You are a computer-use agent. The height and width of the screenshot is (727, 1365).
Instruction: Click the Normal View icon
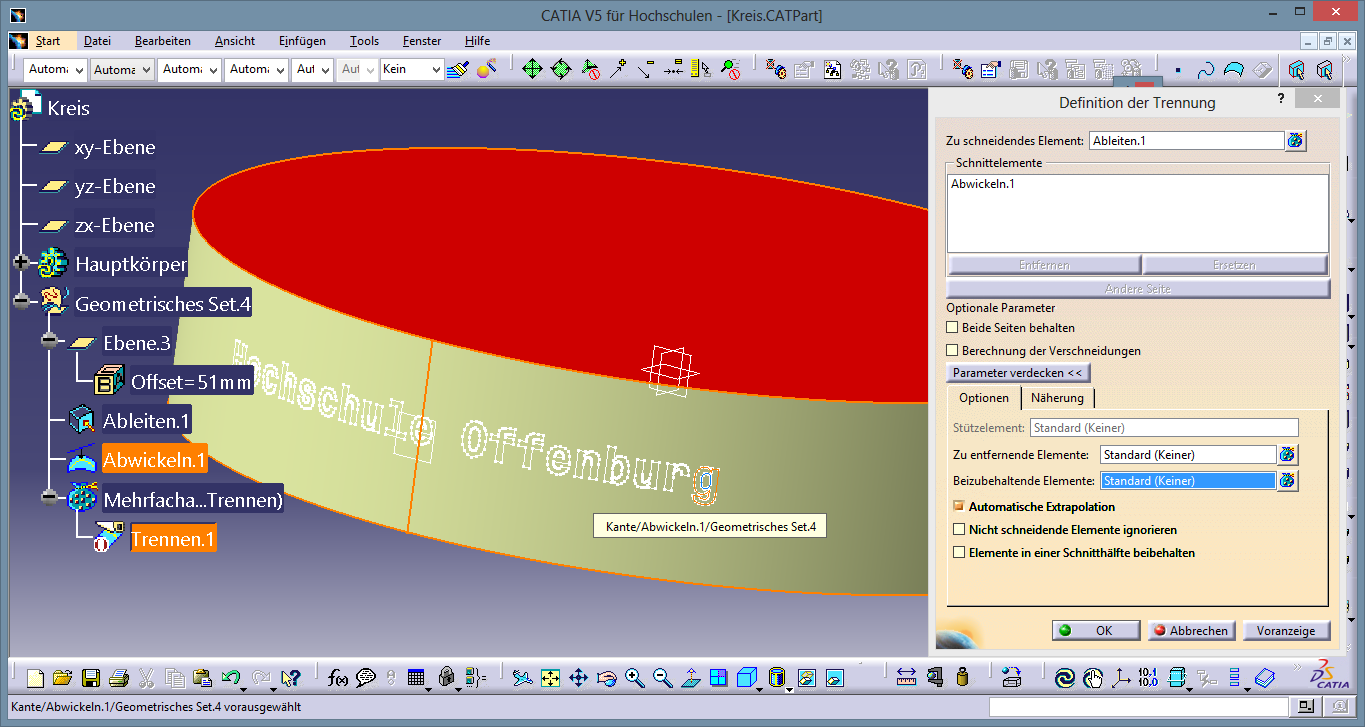pyautogui.click(x=690, y=678)
